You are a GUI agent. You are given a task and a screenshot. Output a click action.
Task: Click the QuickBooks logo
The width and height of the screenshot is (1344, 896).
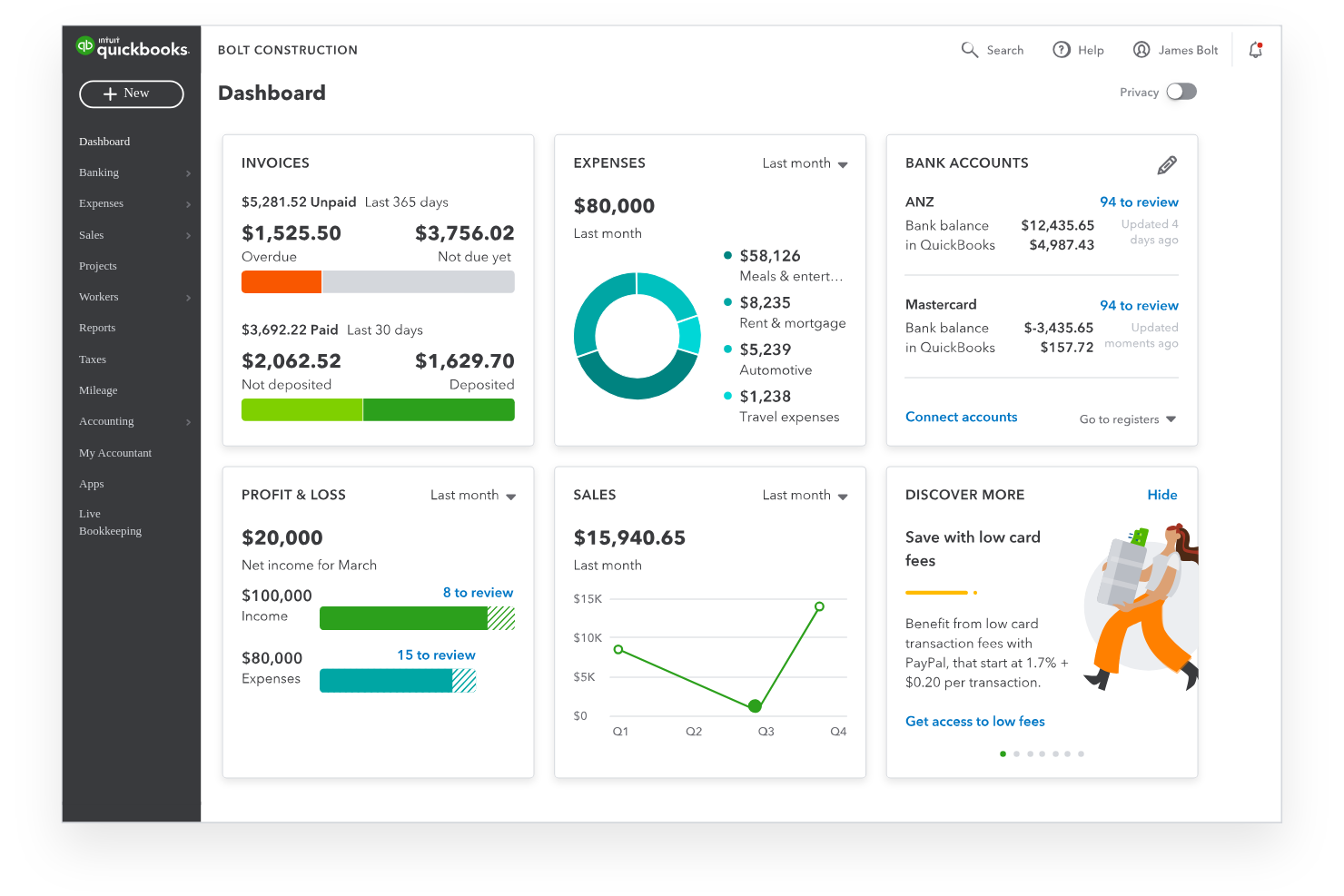[133, 45]
